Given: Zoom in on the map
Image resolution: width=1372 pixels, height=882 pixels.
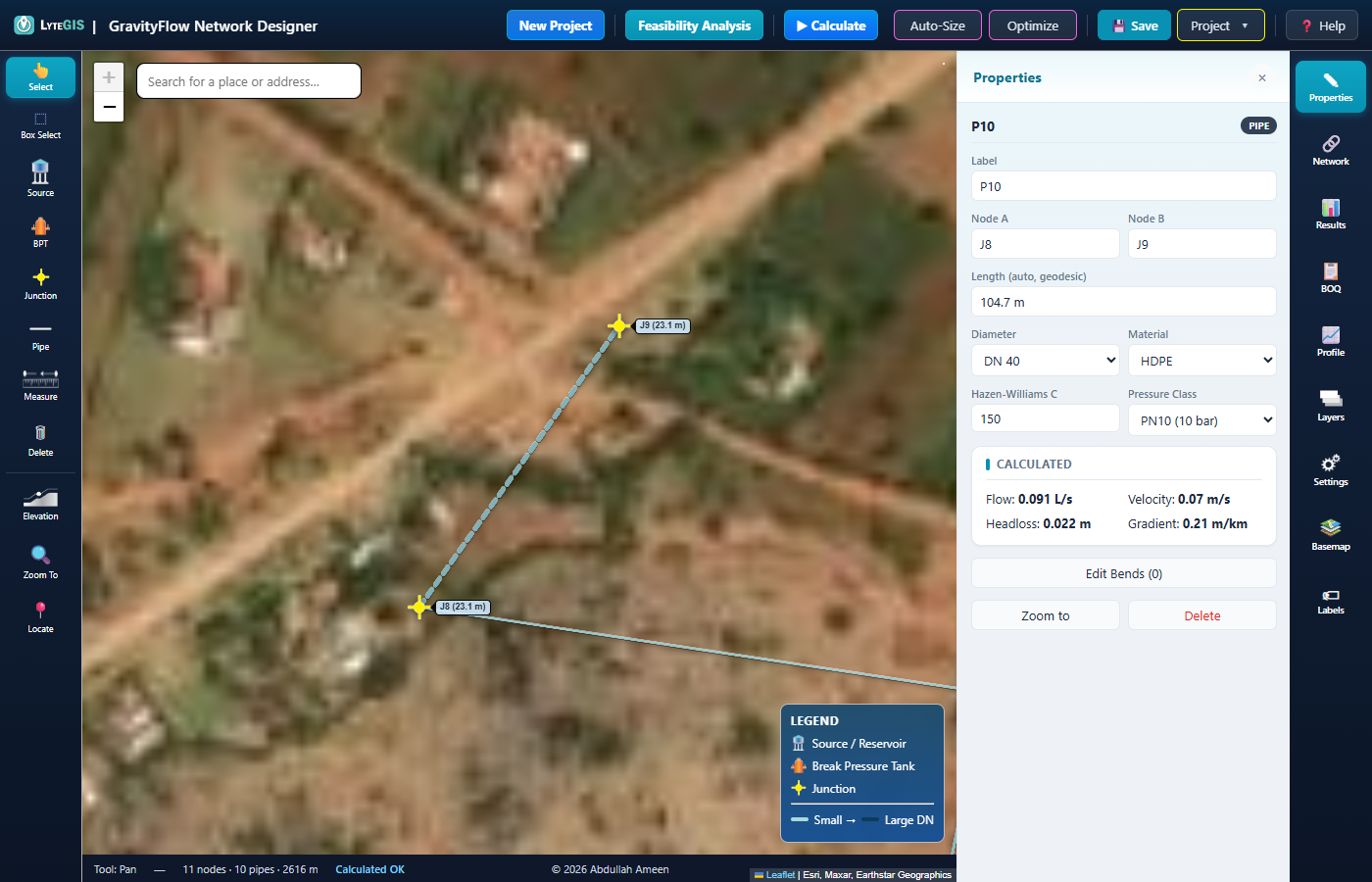Looking at the screenshot, I should 109,77.
